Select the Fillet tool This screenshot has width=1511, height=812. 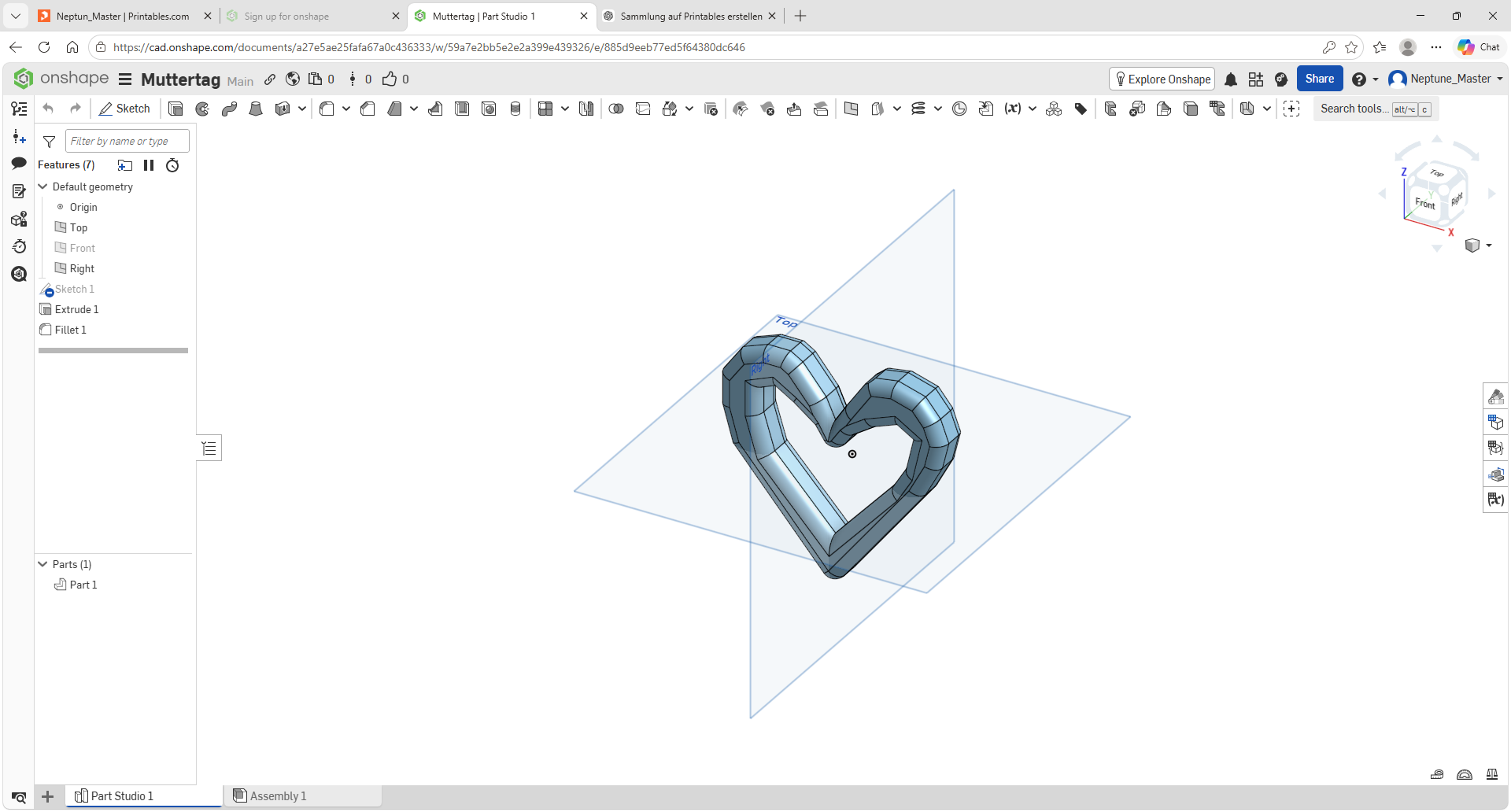(327, 109)
